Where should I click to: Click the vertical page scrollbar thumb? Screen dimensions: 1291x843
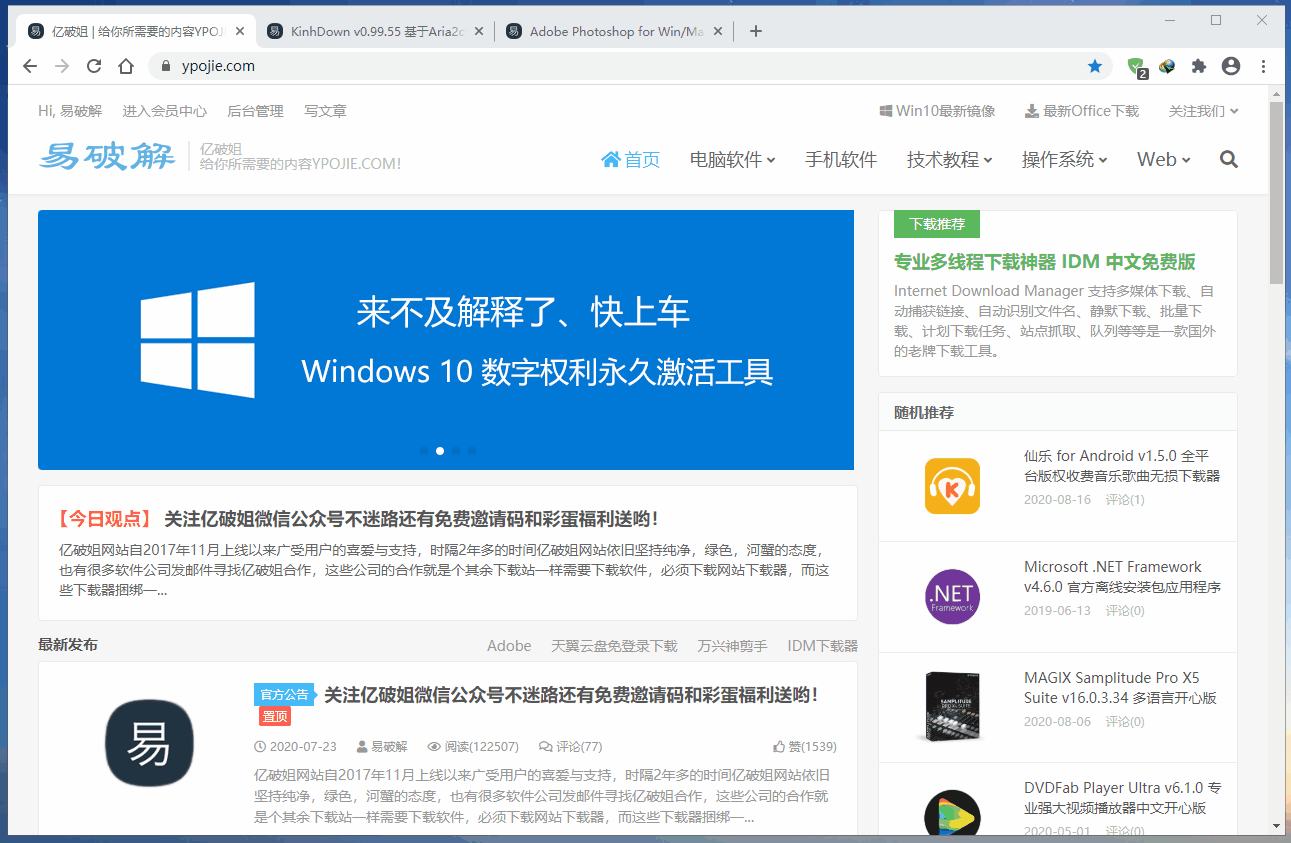click(1276, 192)
